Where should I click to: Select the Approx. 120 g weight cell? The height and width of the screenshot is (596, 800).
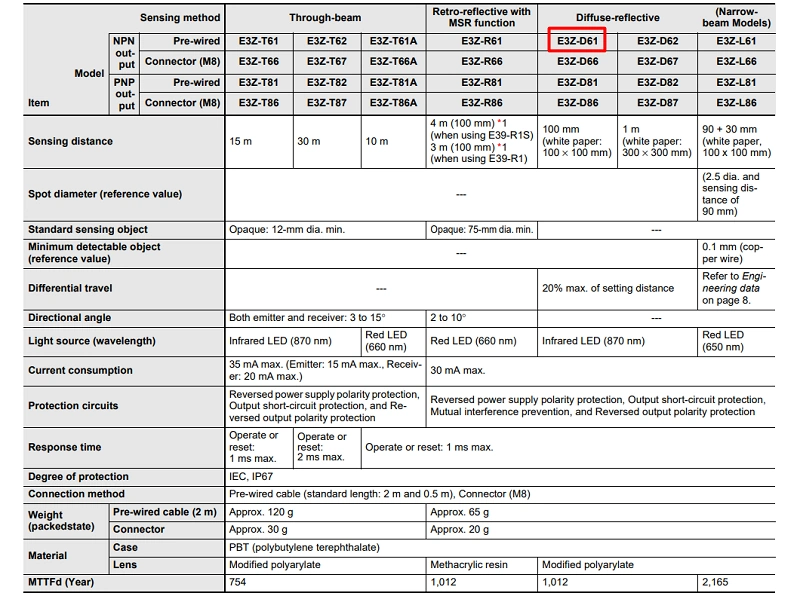pyautogui.click(x=264, y=512)
